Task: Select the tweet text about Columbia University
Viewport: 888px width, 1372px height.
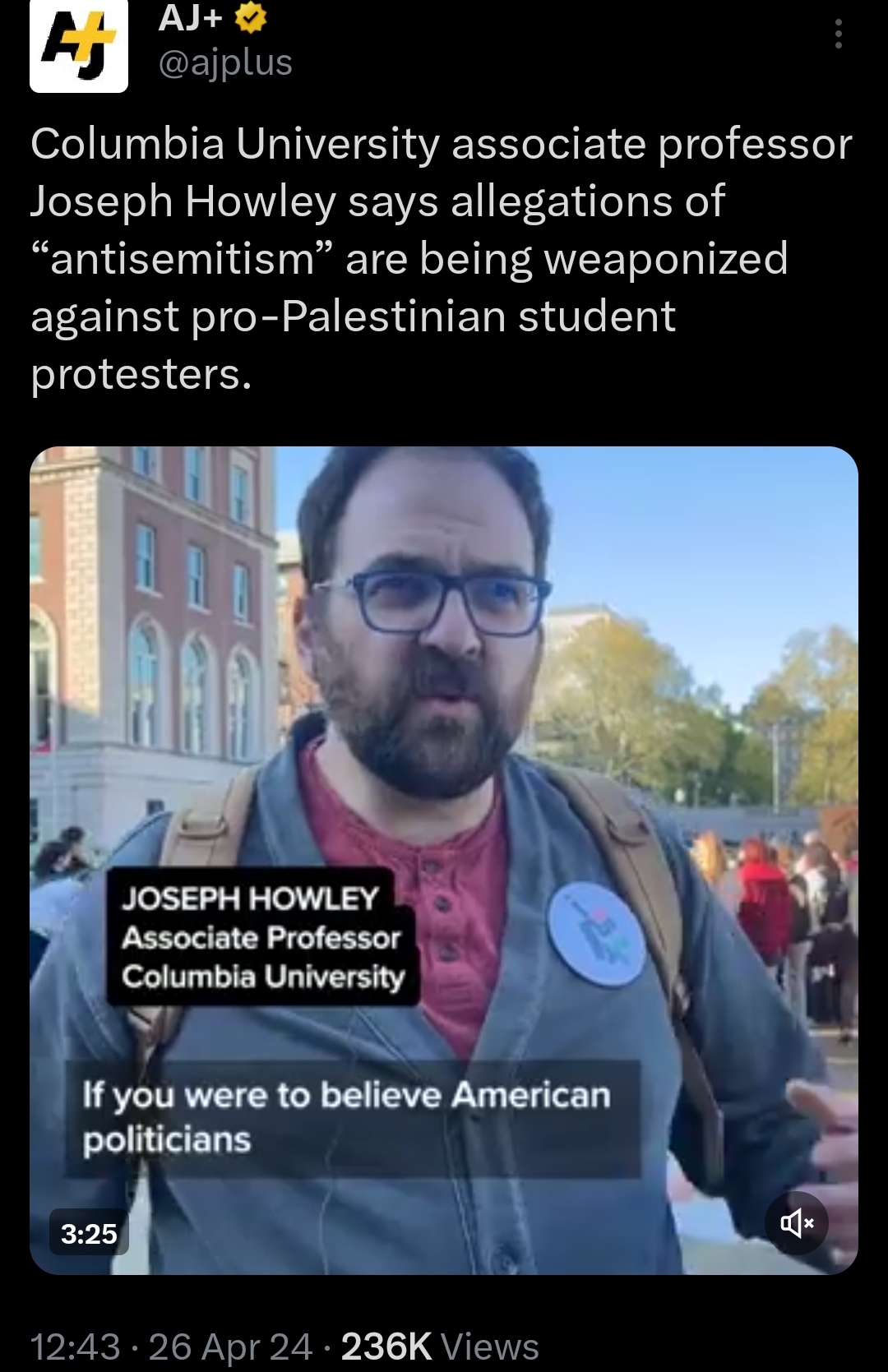Action: pyautogui.click(x=442, y=258)
